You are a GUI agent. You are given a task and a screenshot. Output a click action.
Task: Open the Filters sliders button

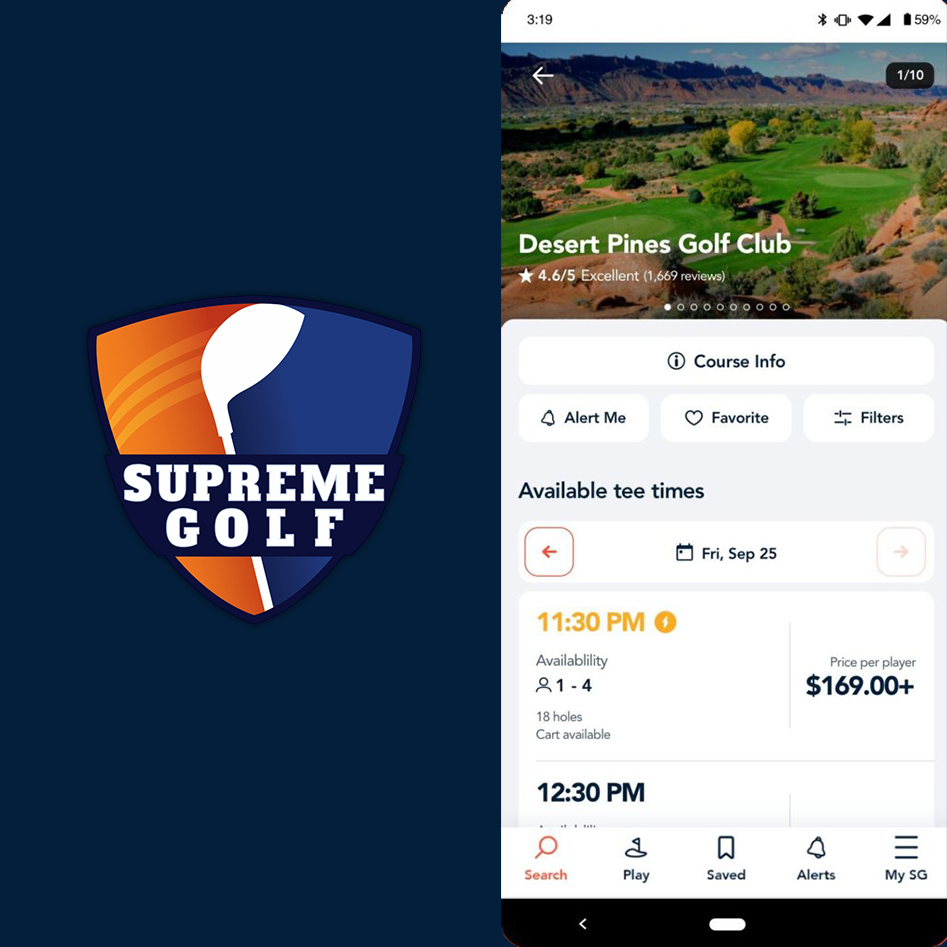868,418
